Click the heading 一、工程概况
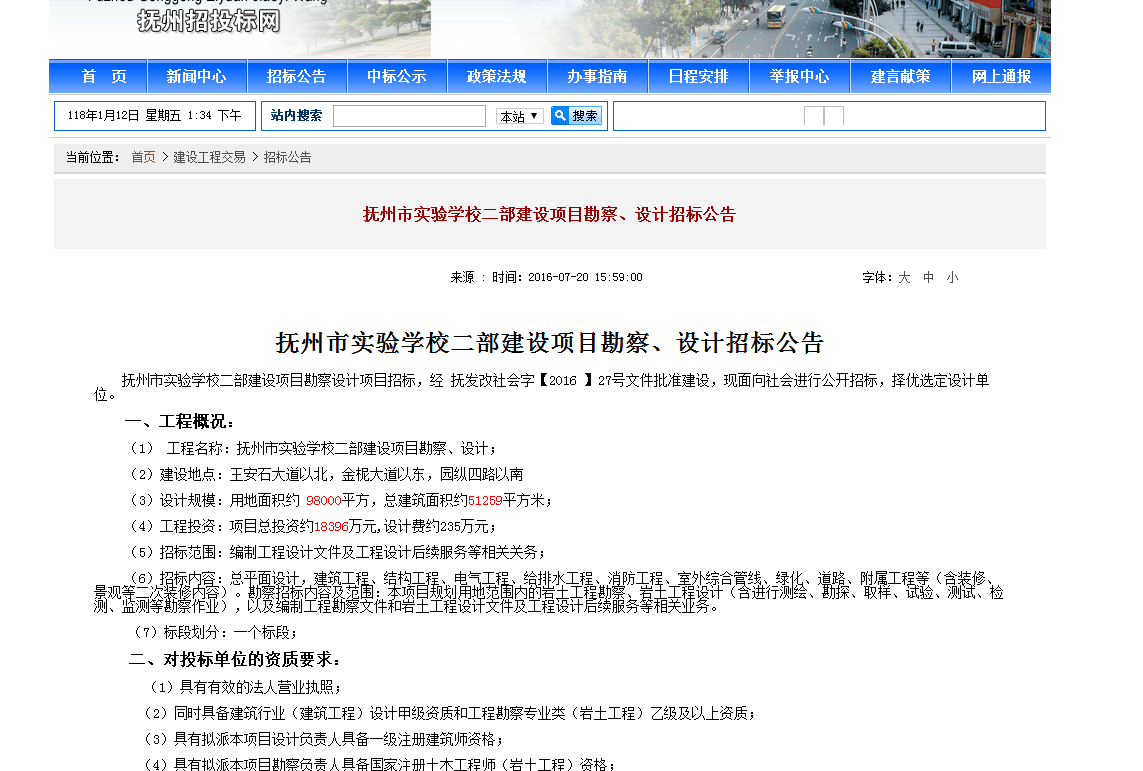The height and width of the screenshot is (771, 1143). click(179, 422)
